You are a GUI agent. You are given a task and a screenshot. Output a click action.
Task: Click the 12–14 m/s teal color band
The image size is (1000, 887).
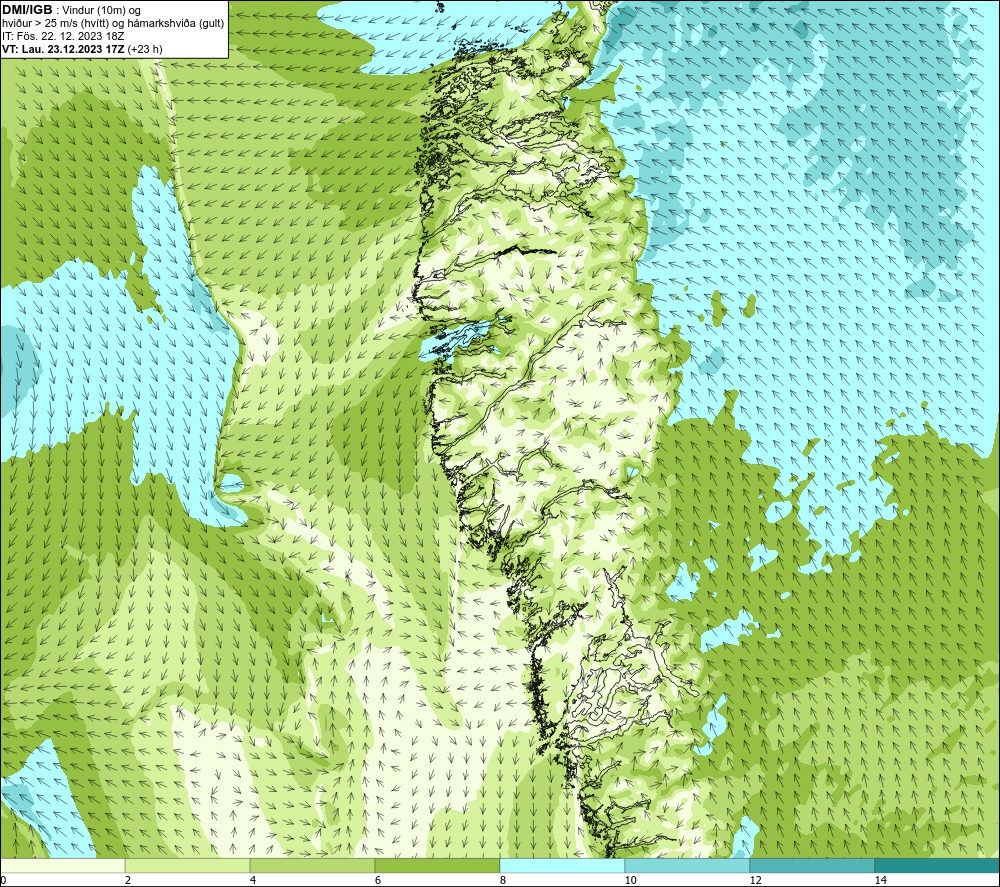[x=812, y=865]
